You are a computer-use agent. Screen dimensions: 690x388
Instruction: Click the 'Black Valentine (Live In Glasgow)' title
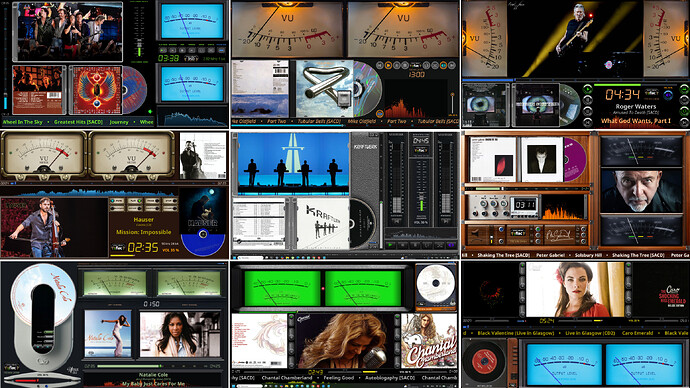(515, 333)
